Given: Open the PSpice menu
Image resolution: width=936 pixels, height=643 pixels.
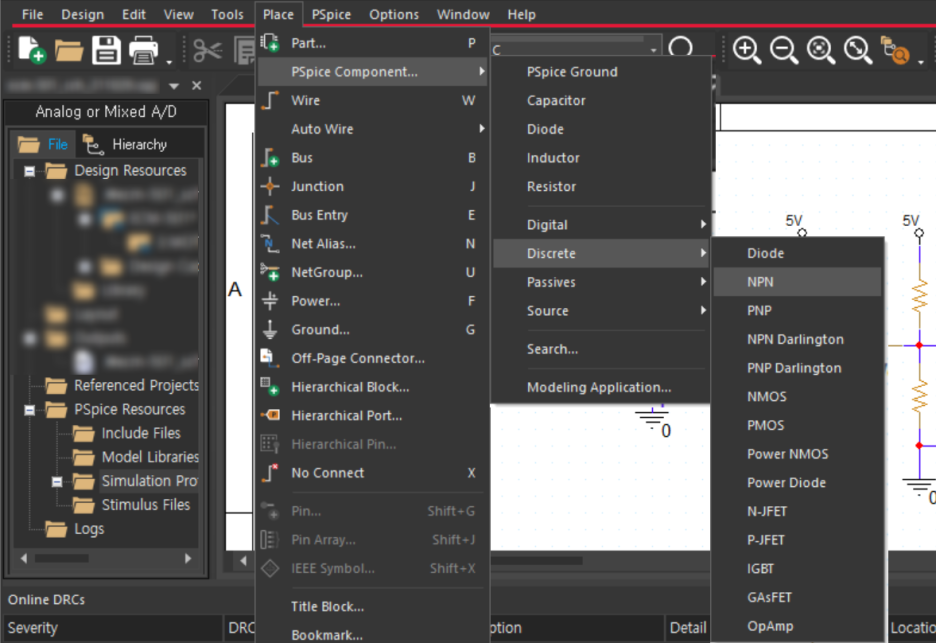Looking at the screenshot, I should coord(331,14).
